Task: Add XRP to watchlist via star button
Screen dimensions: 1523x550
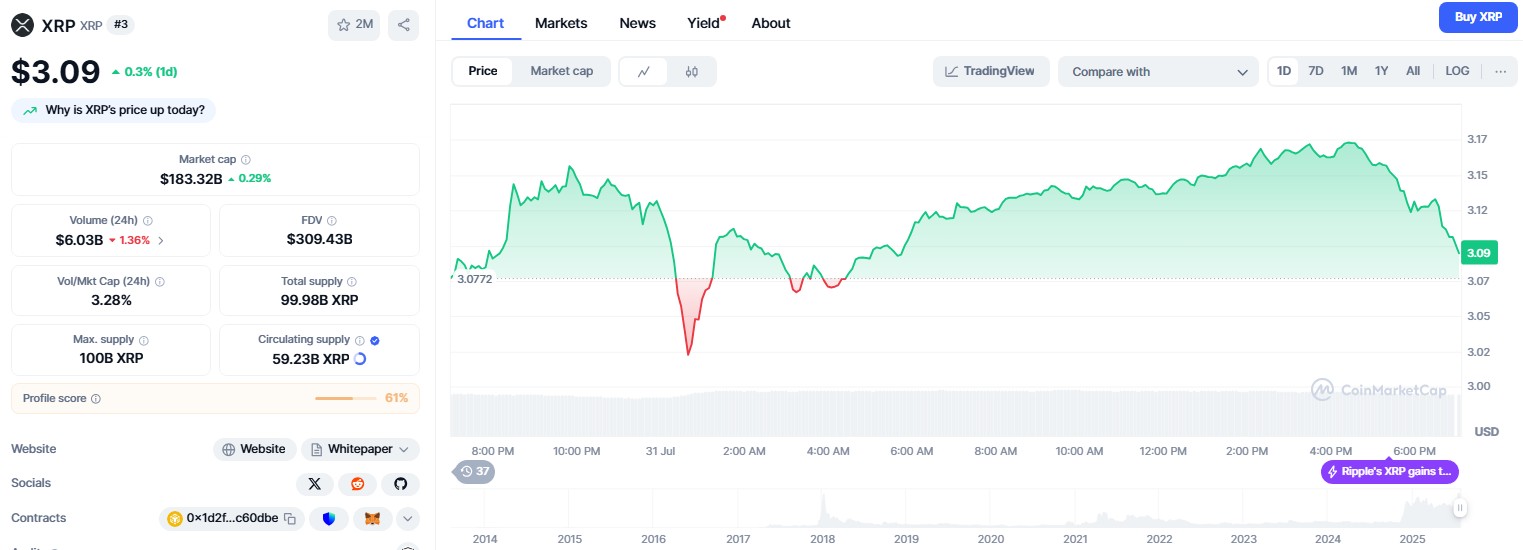Action: [x=354, y=25]
